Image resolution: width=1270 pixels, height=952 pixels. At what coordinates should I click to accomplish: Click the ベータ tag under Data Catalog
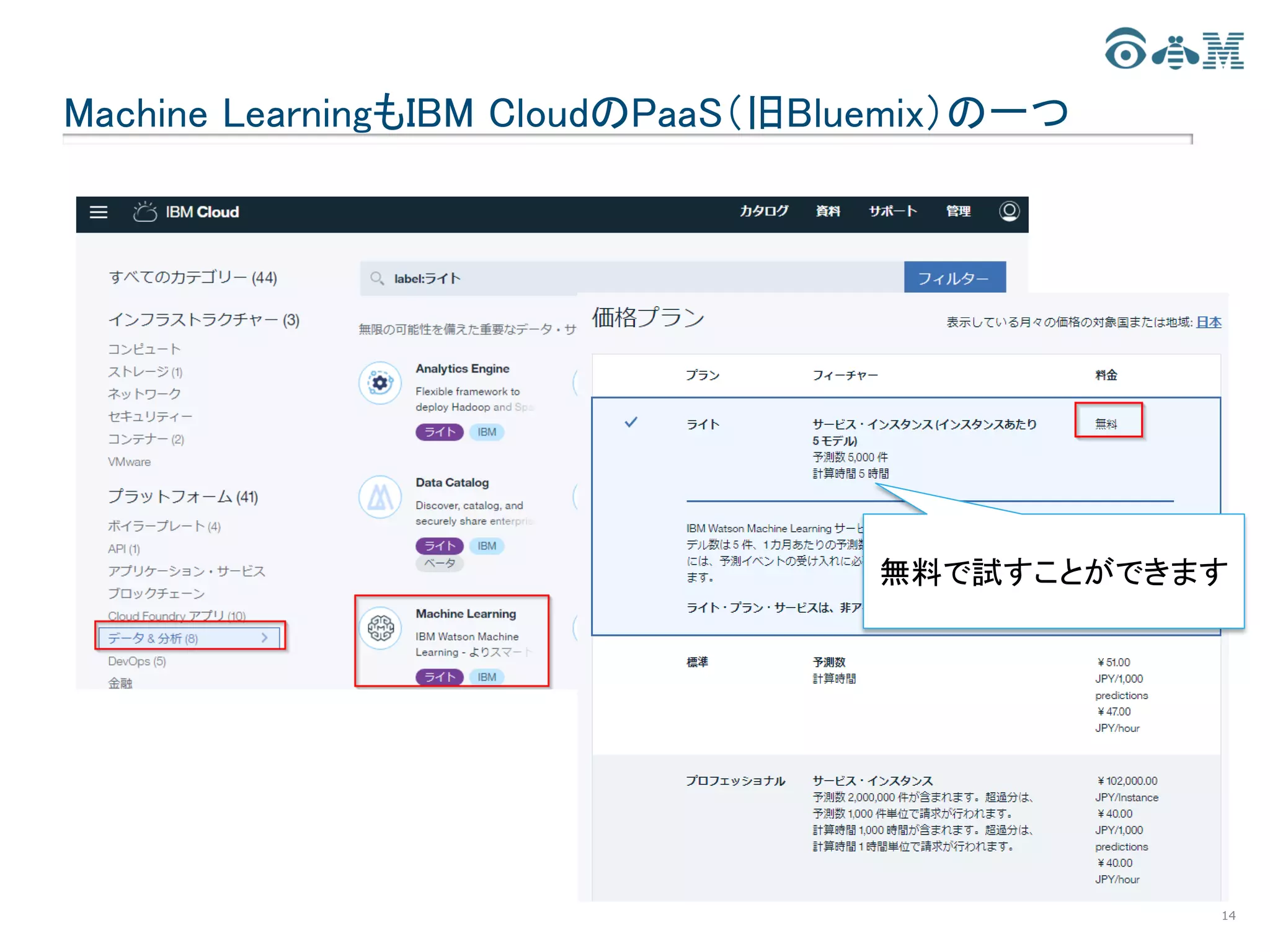[x=440, y=563]
